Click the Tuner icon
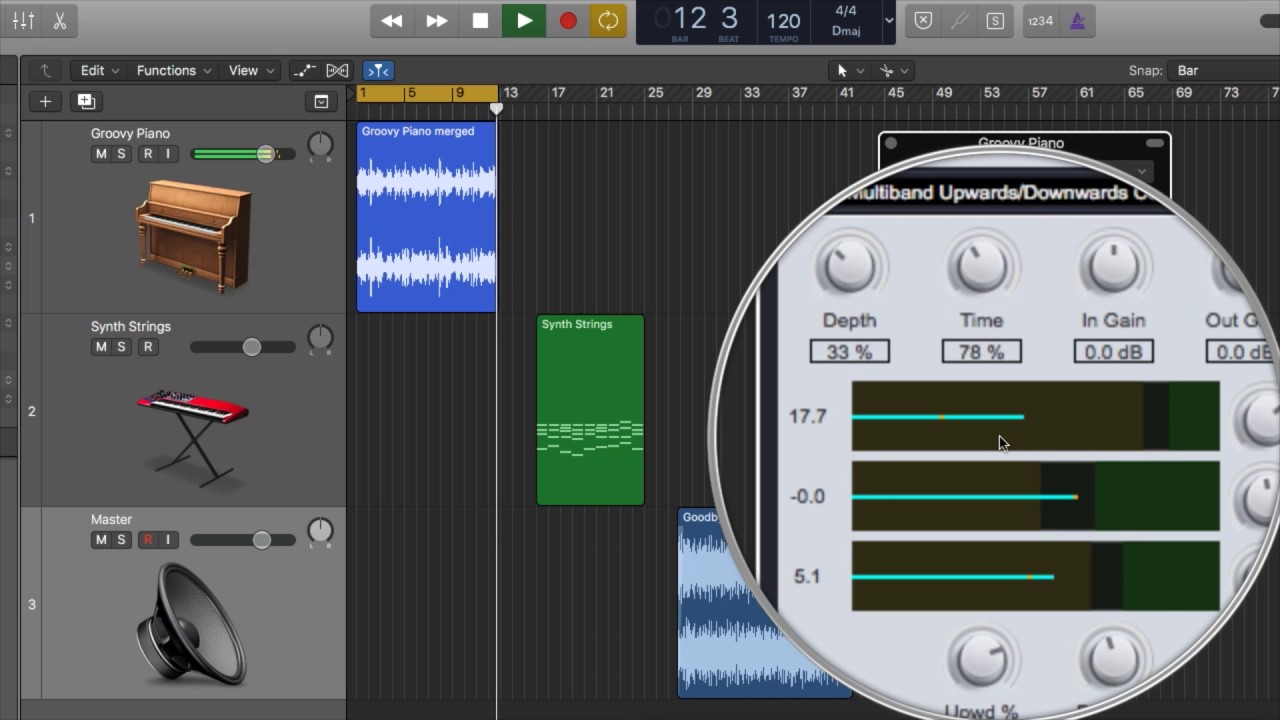This screenshot has height=720, width=1280. point(959,21)
